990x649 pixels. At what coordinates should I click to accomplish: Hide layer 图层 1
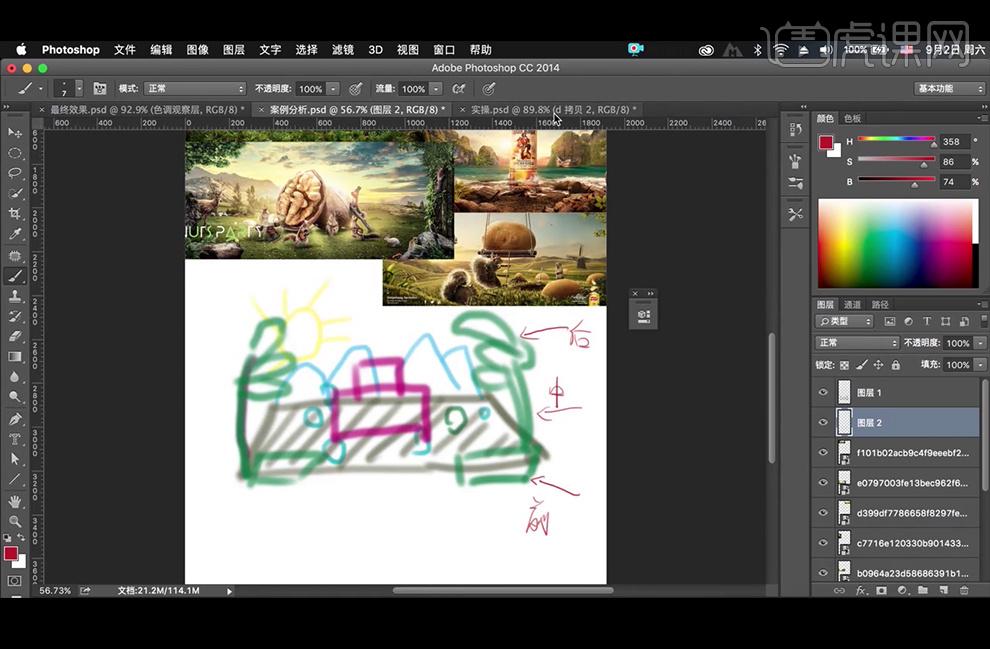click(x=823, y=392)
